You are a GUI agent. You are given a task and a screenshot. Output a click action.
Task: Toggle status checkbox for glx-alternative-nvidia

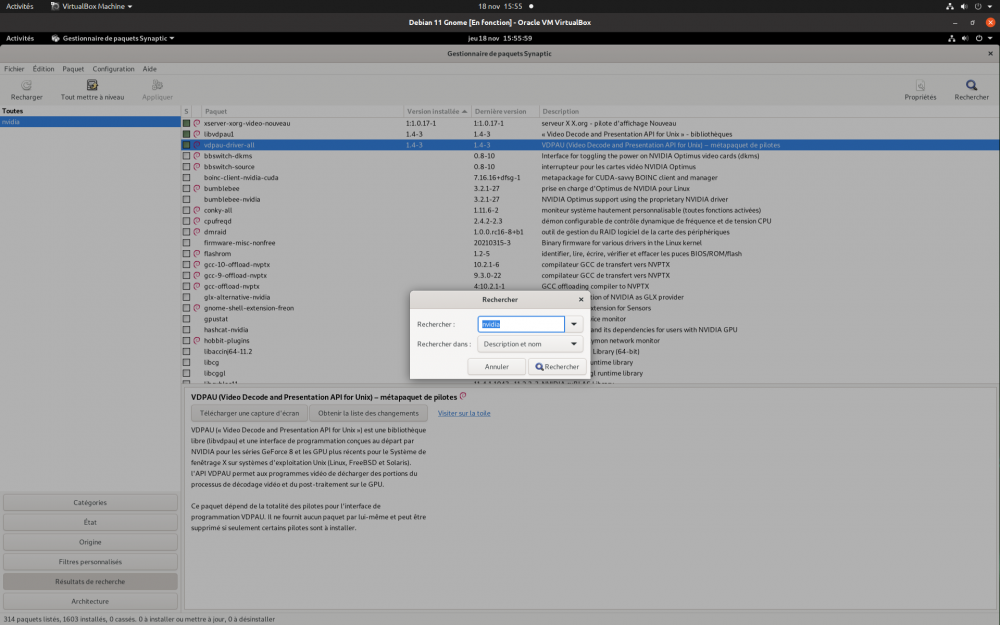(186, 297)
